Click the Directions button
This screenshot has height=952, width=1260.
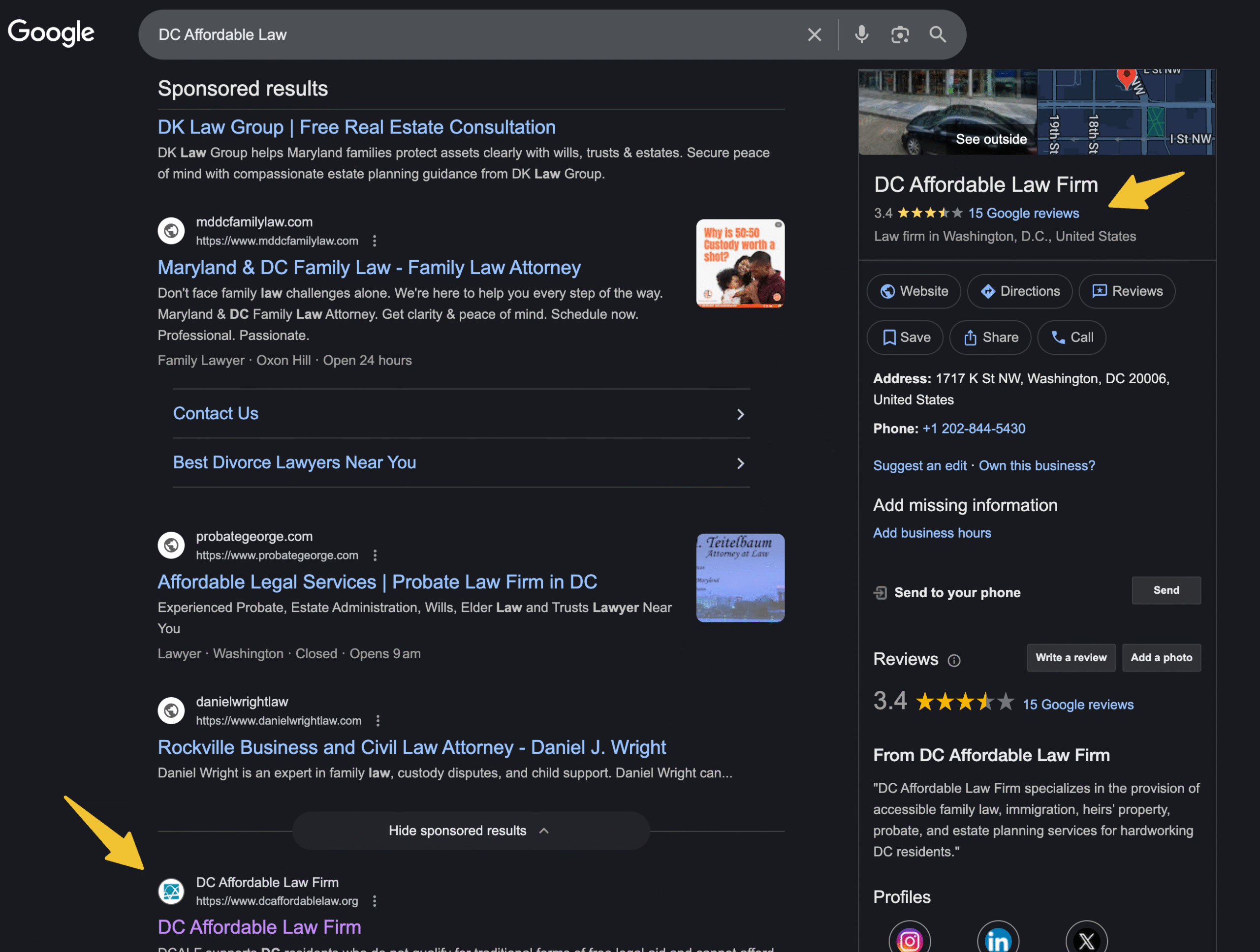[x=1020, y=292]
